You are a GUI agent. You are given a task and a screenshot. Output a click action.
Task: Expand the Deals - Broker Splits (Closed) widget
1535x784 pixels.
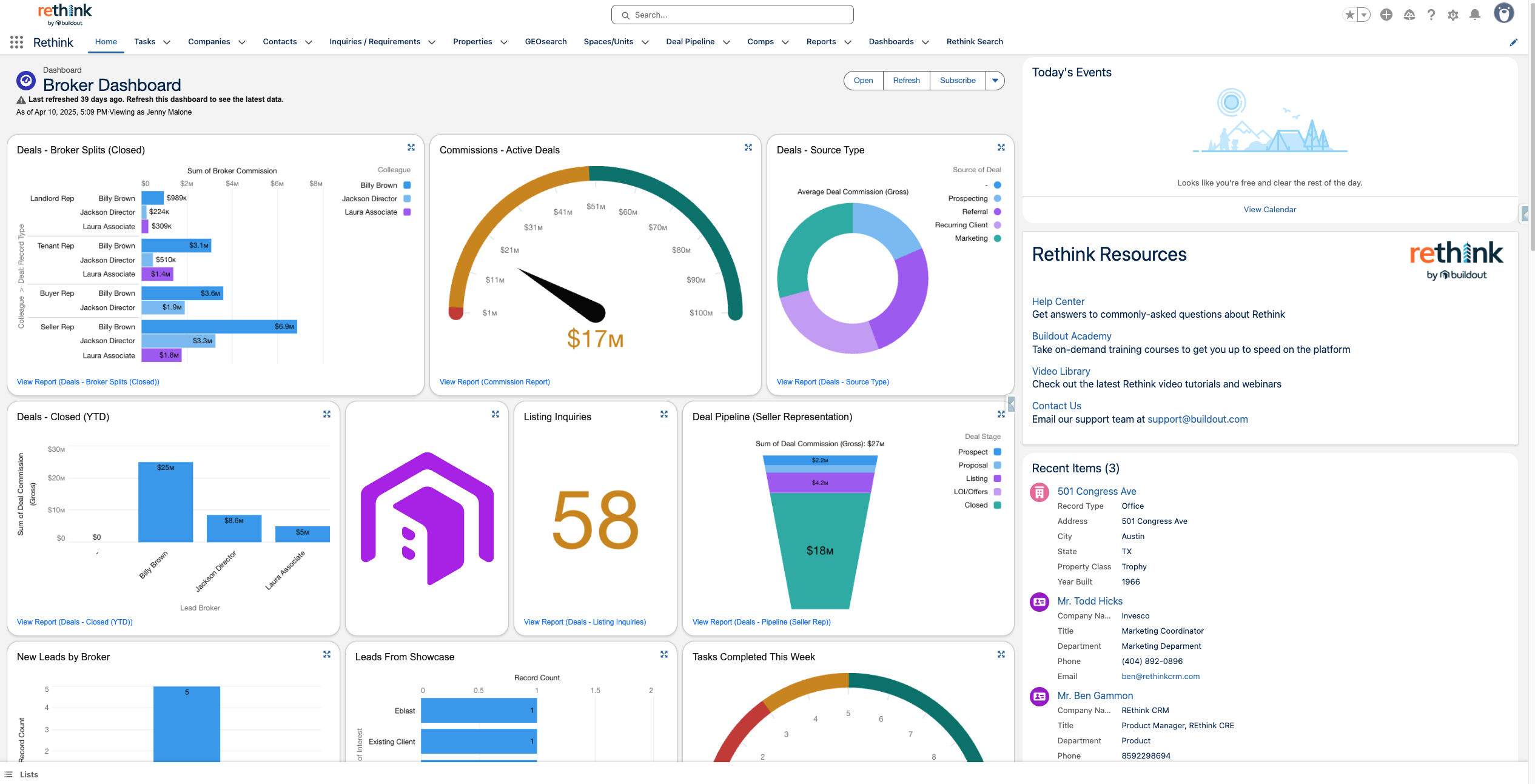(411, 147)
